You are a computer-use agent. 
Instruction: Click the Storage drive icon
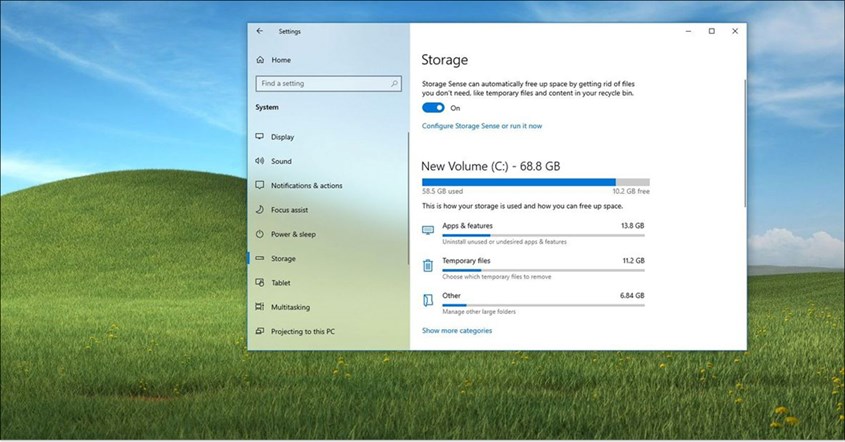260,258
